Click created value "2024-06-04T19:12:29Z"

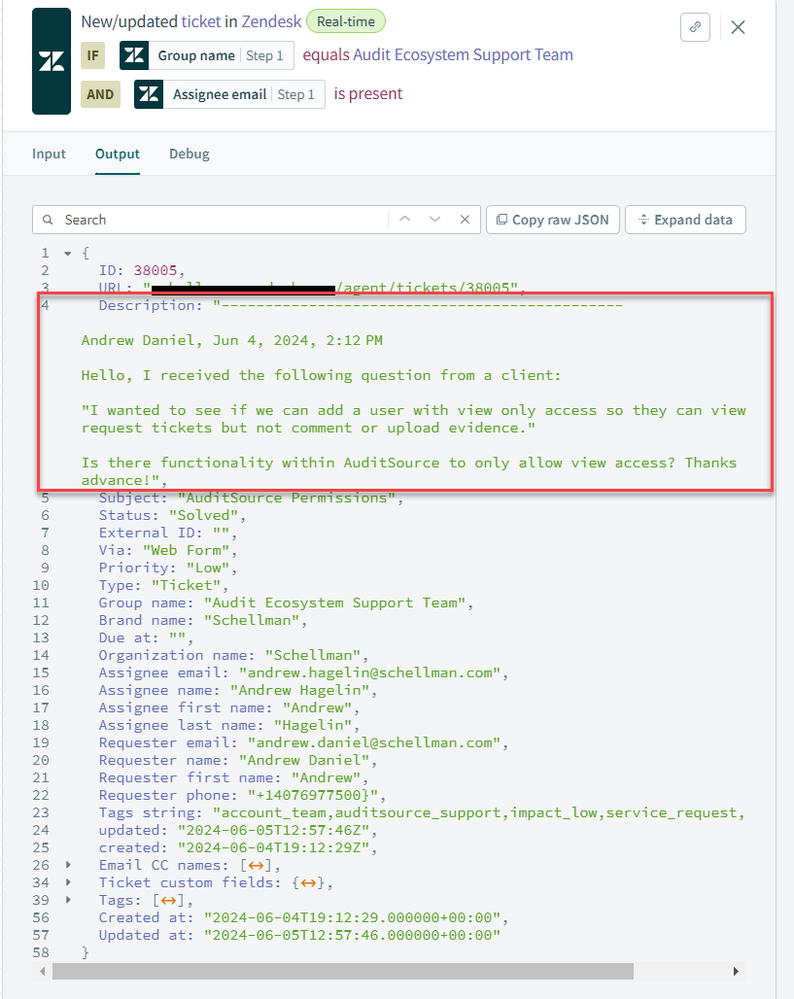coord(273,847)
